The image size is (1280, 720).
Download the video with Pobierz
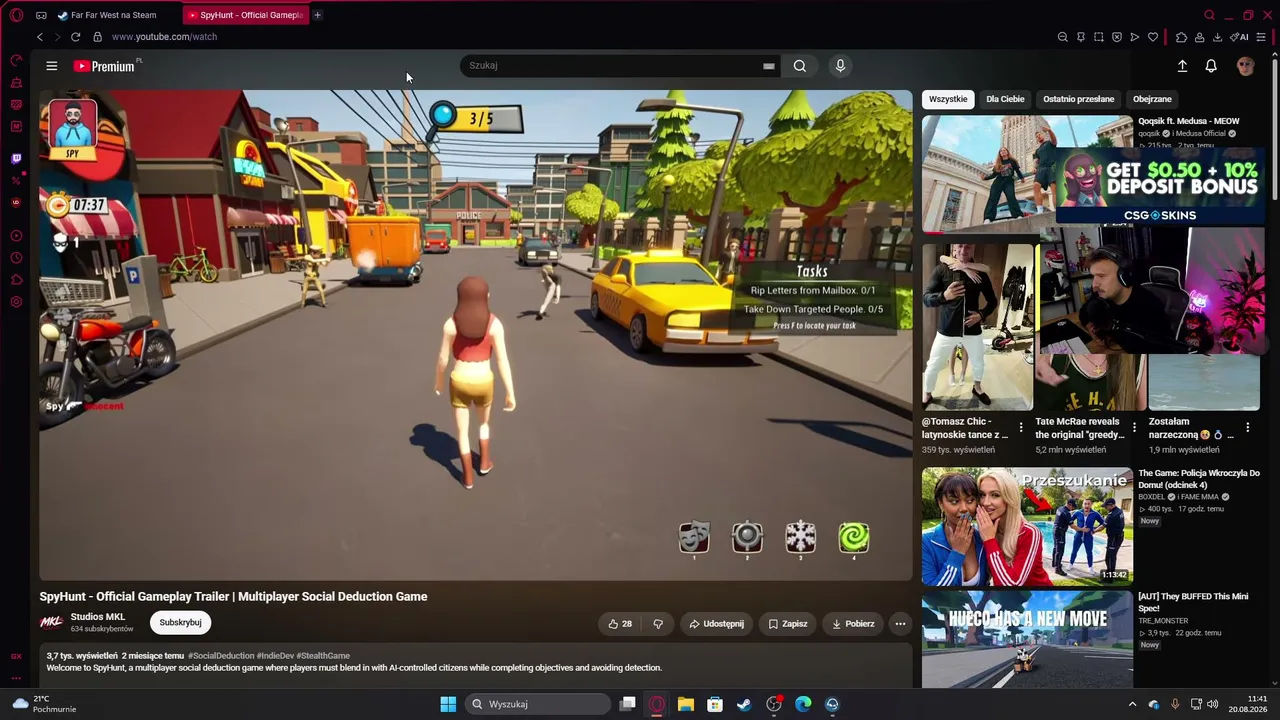853,624
